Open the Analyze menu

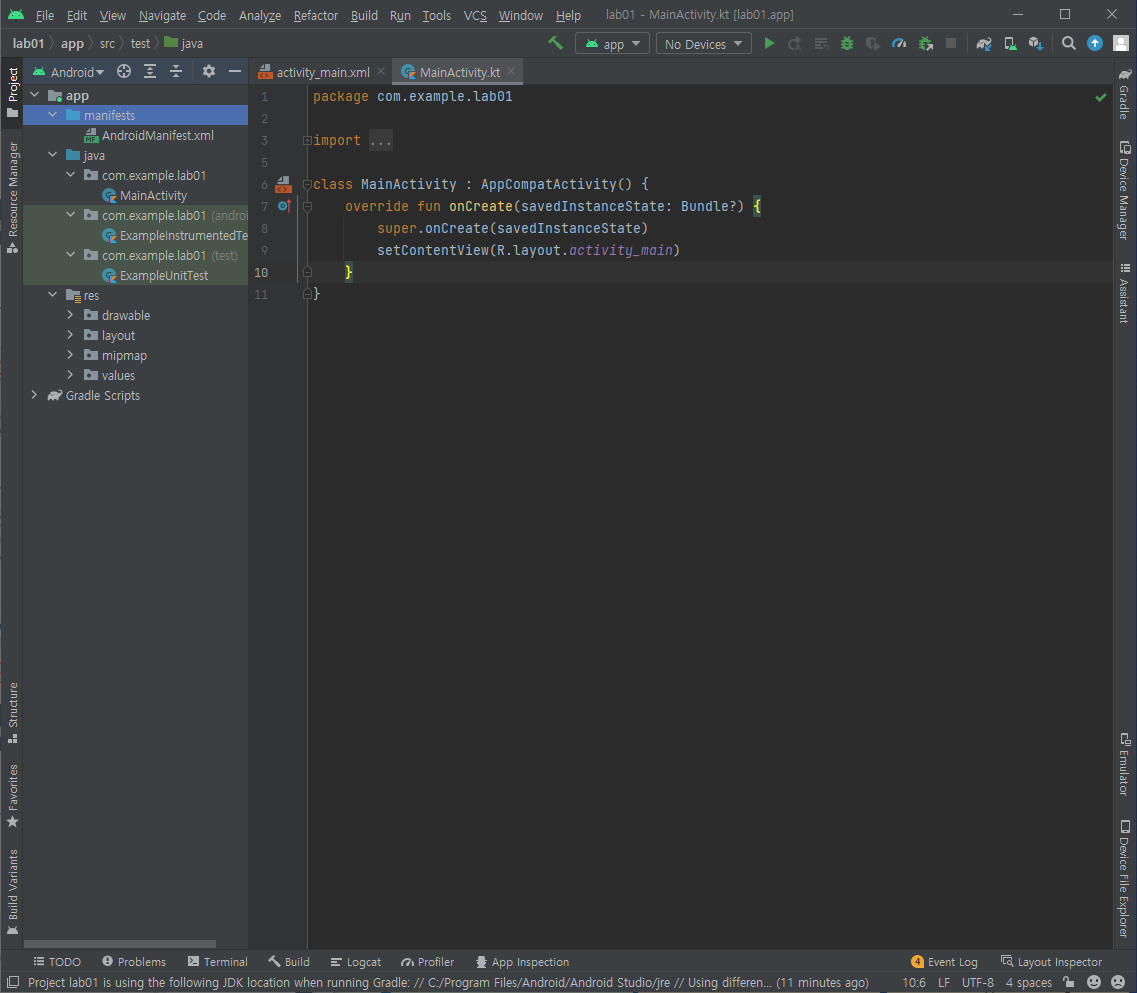(260, 15)
